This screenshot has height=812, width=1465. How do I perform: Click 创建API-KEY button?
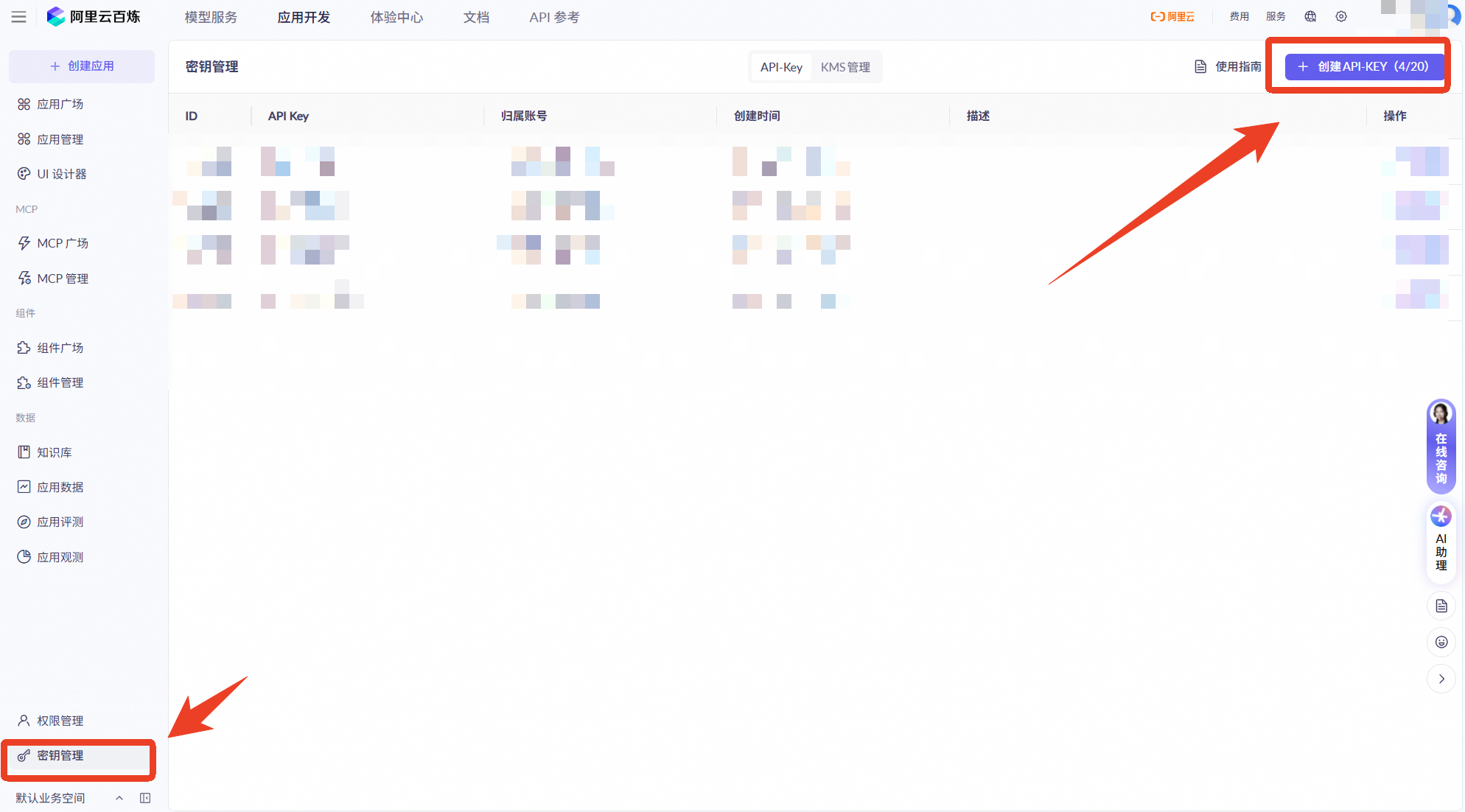(1364, 66)
